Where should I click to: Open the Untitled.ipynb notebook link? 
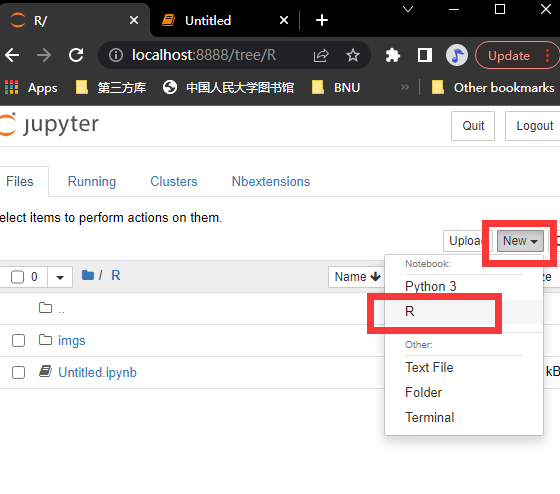(97, 373)
